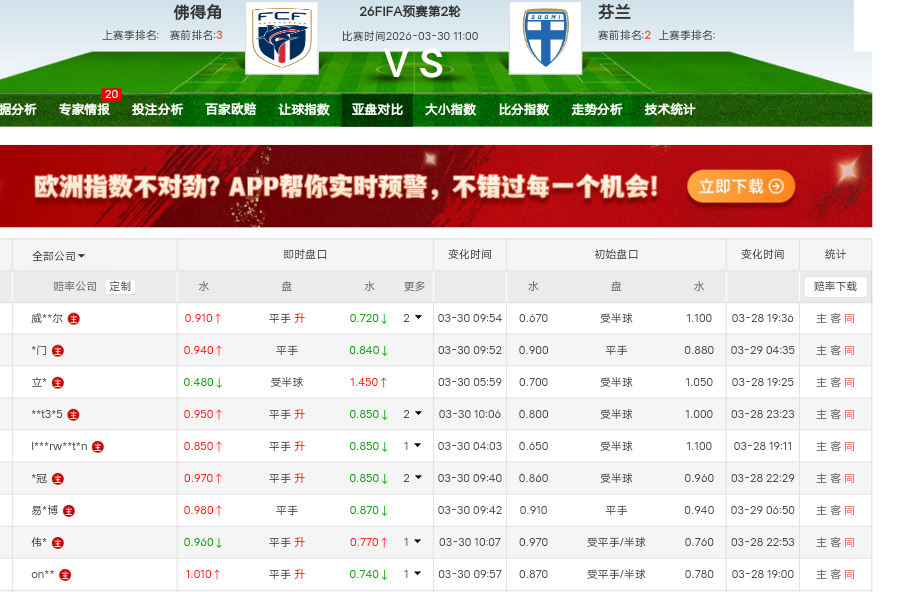Expand more odds changes for 伟* row
Viewport: 906px width, 592px height.
(413, 542)
